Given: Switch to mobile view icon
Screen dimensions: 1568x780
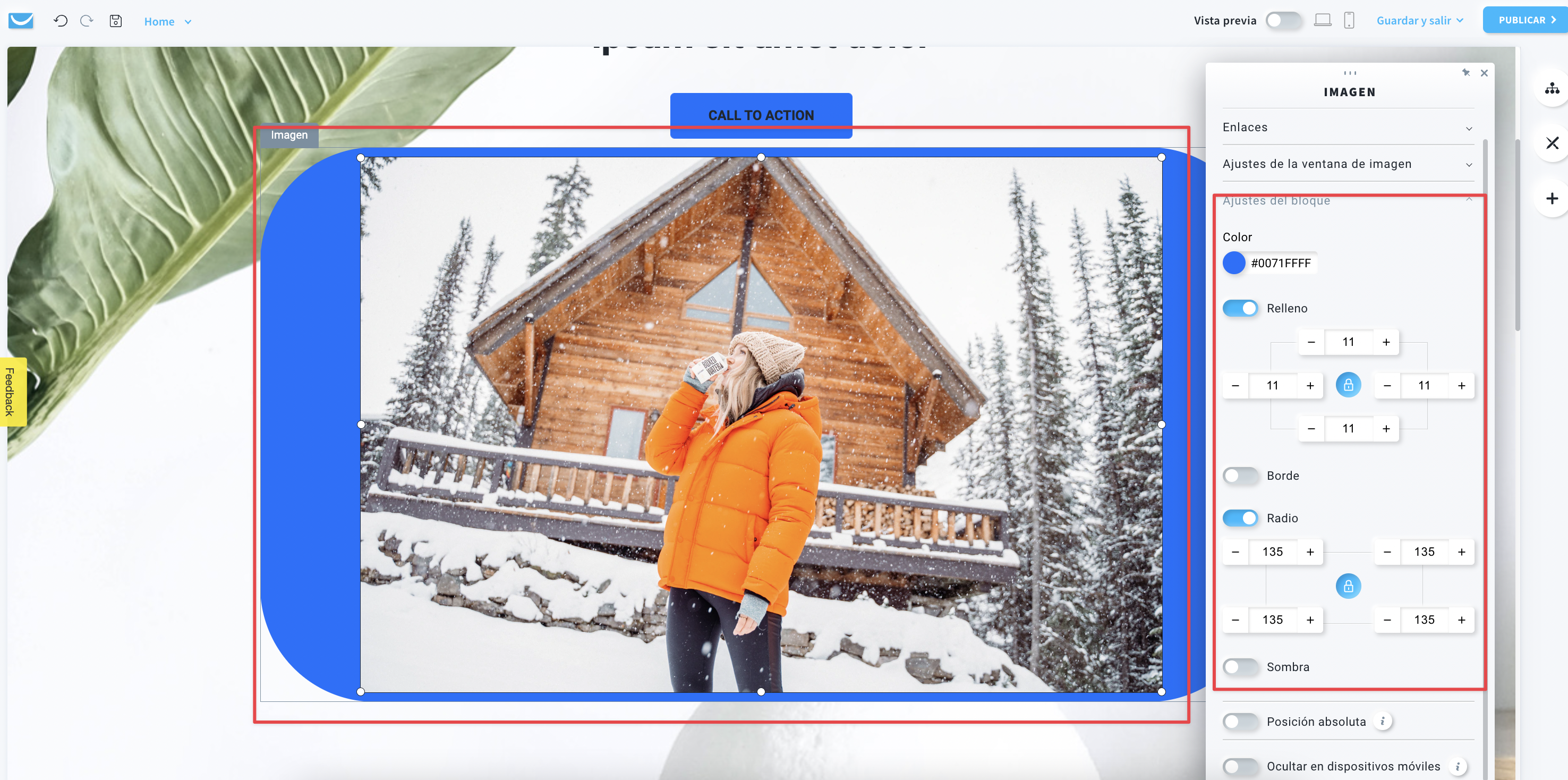Looking at the screenshot, I should pyautogui.click(x=1349, y=20).
